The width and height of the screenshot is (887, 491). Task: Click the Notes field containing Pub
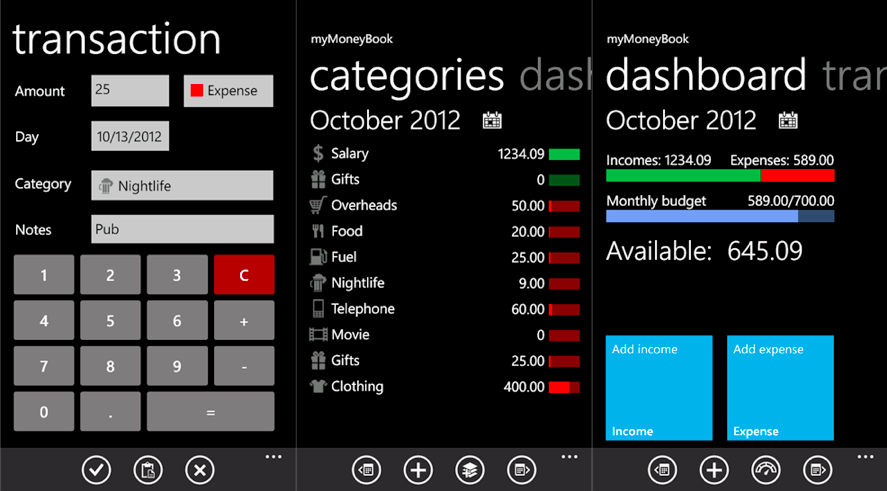[181, 229]
